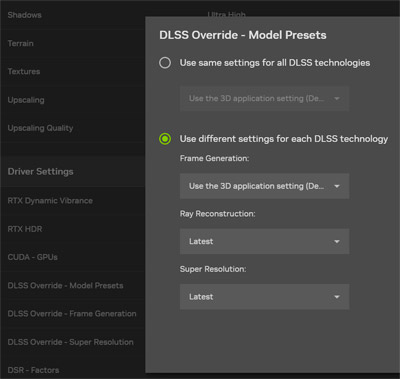Click the Upscaling setting row

tap(73, 100)
